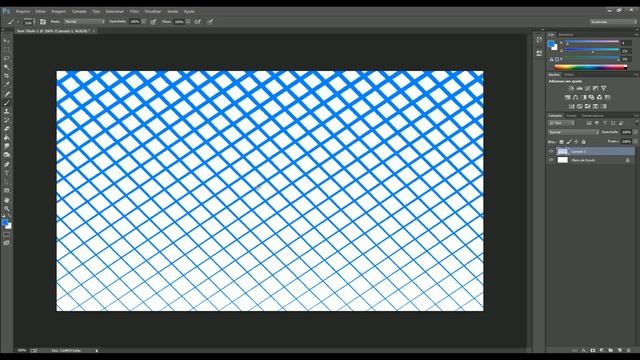Select the Spot Healing Brush tool
This screenshot has width=640, height=360.
(7, 94)
